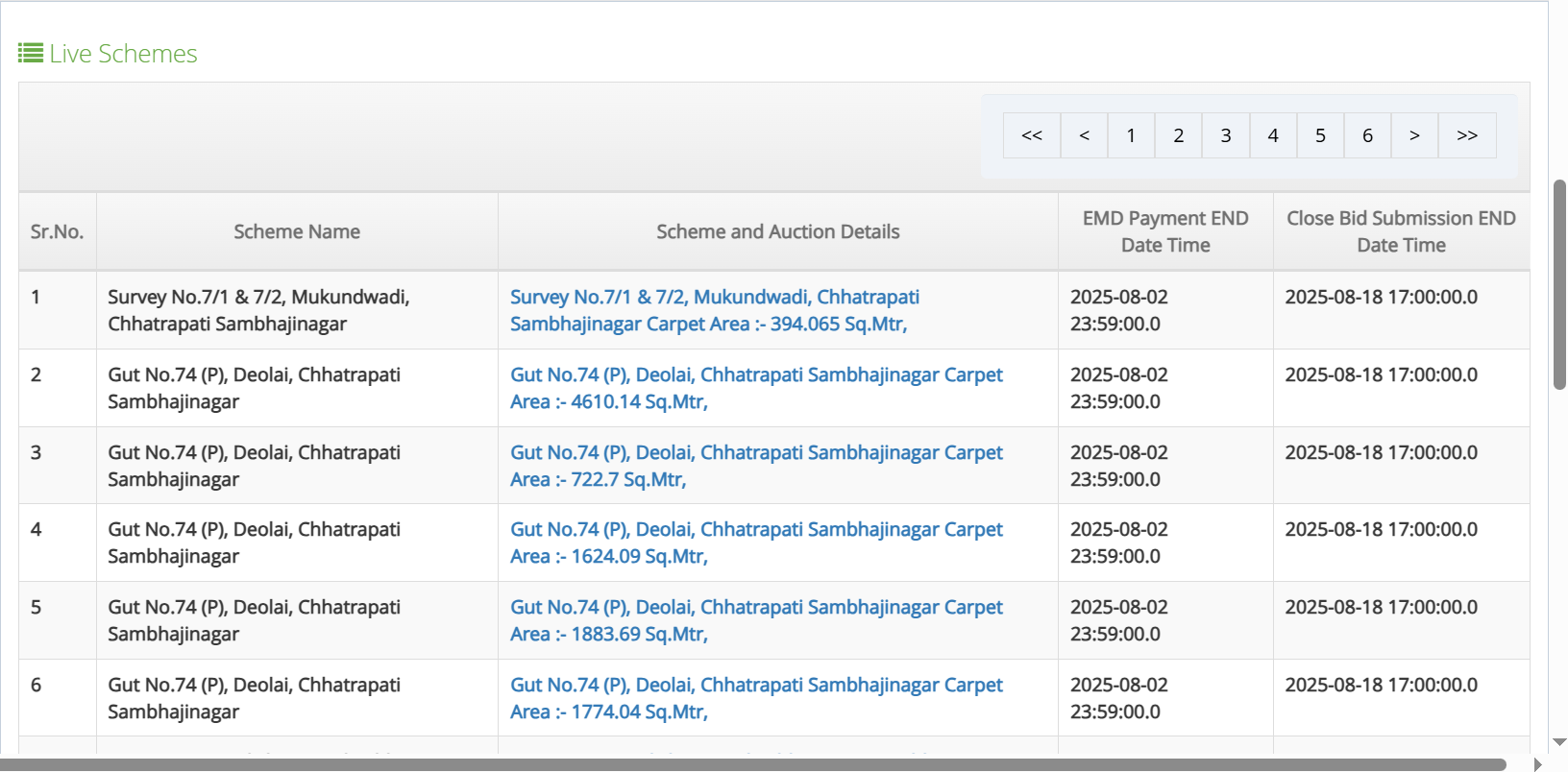Select scheme name cell in row 1 Mukundwadi
Image resolution: width=1568 pixels, height=772 pixels.
[x=297, y=310]
